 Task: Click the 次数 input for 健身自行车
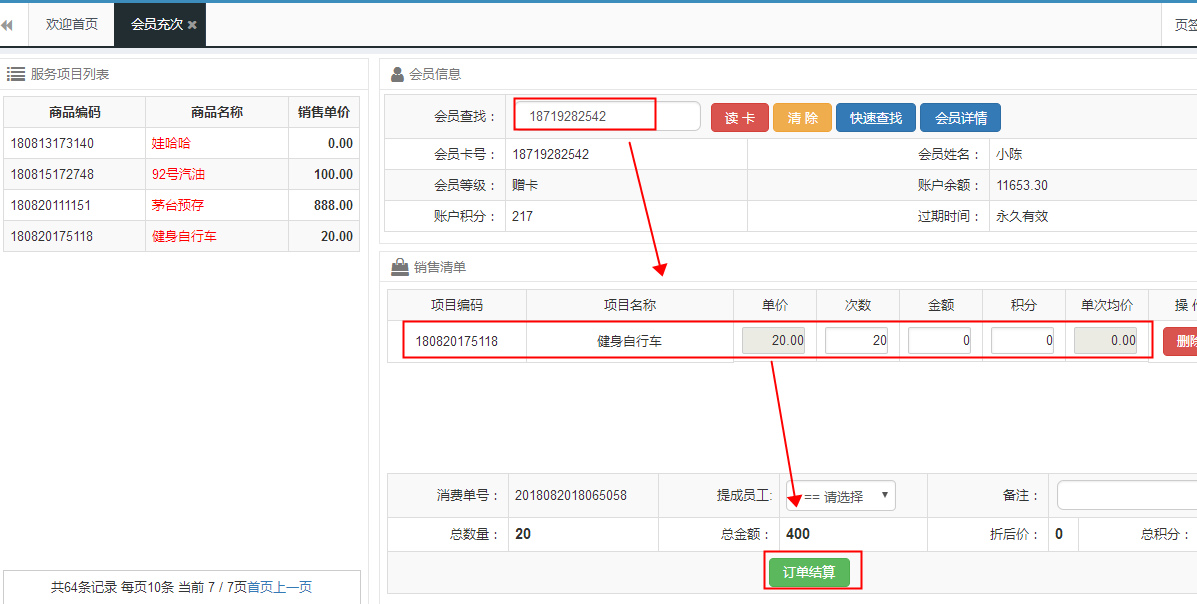pos(858,341)
